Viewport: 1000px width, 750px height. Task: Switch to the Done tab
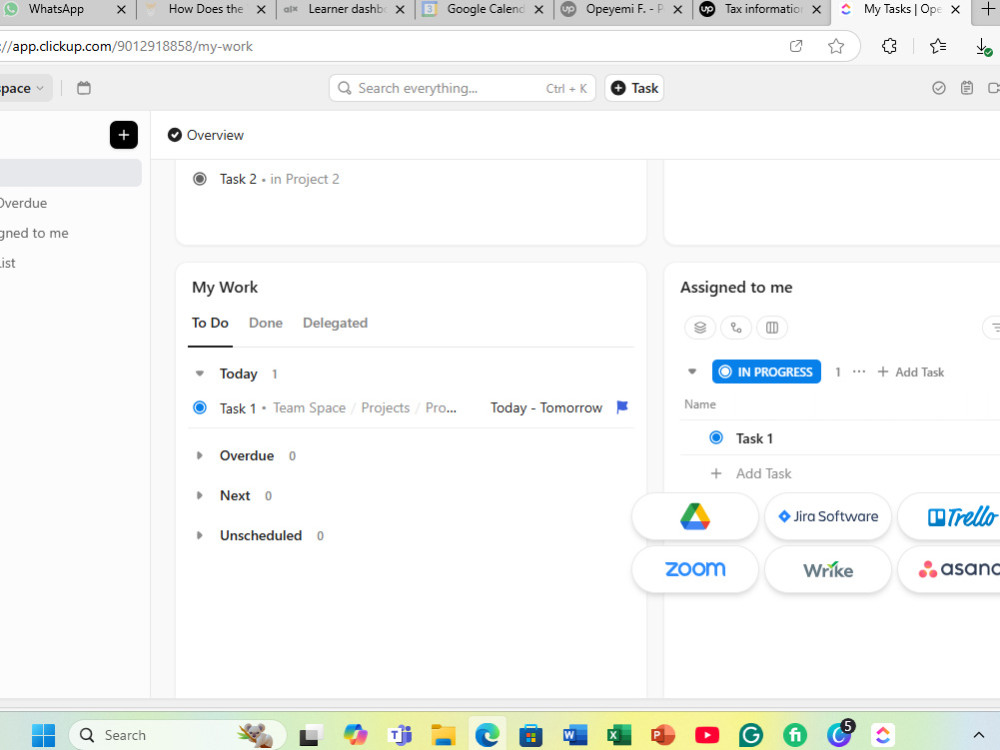click(266, 323)
